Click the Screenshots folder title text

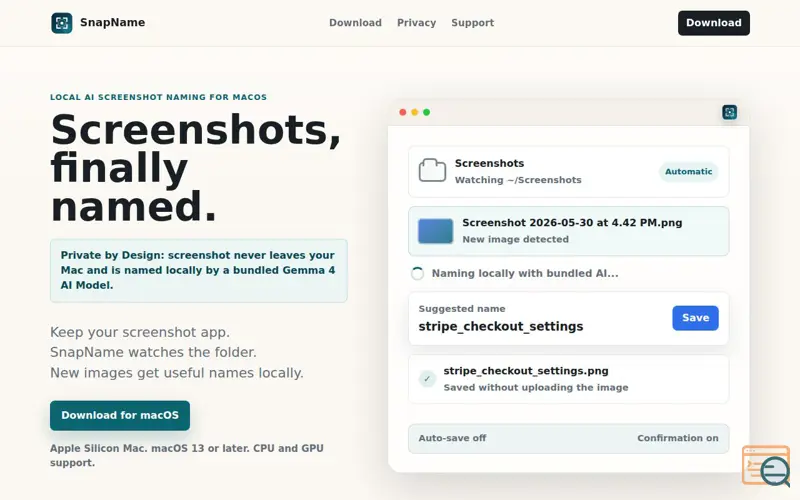pos(489,163)
